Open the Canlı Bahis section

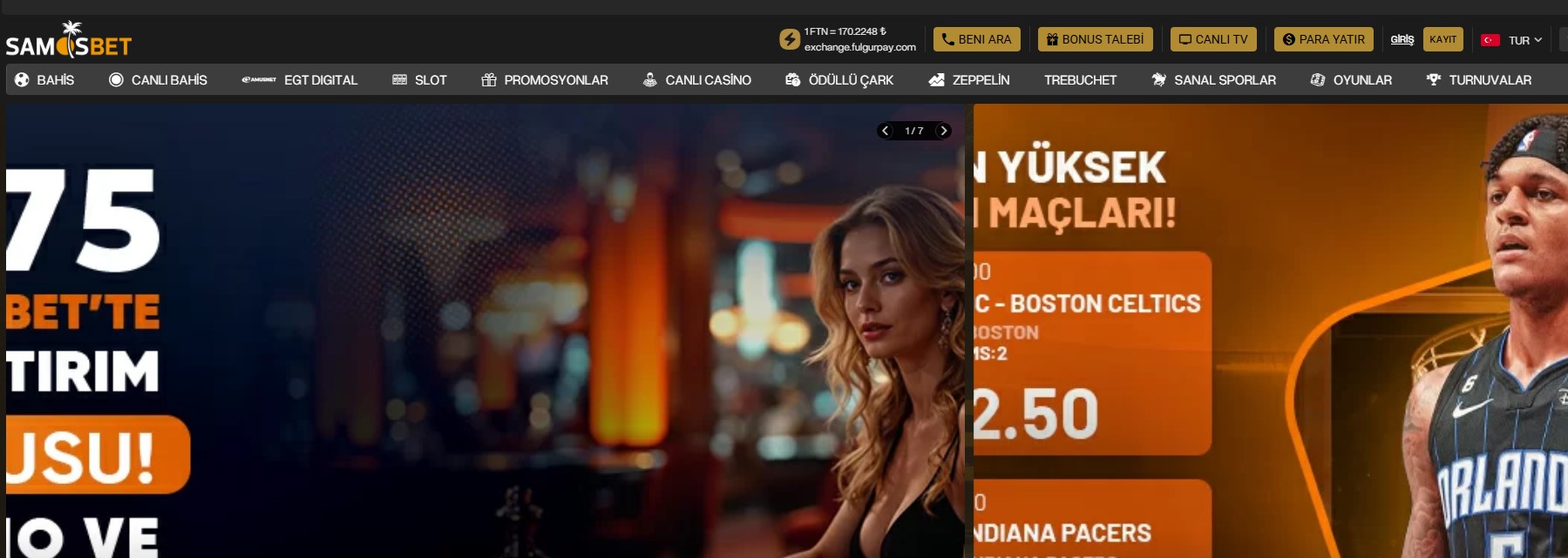(158, 79)
